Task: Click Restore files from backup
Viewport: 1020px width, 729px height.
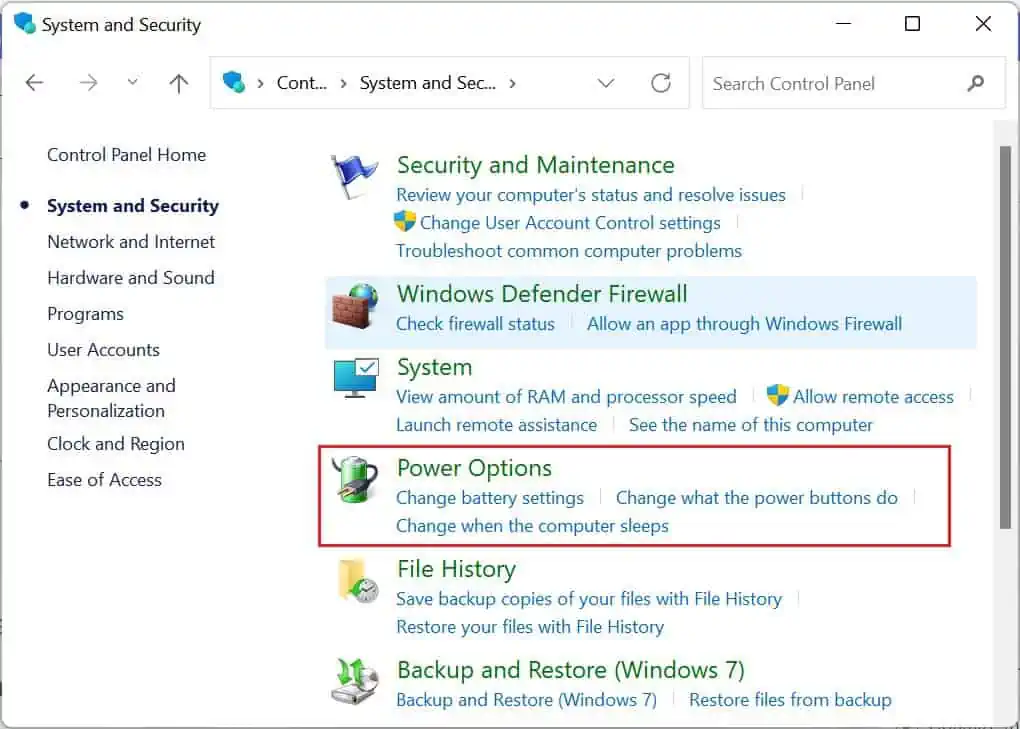Action: (790, 700)
